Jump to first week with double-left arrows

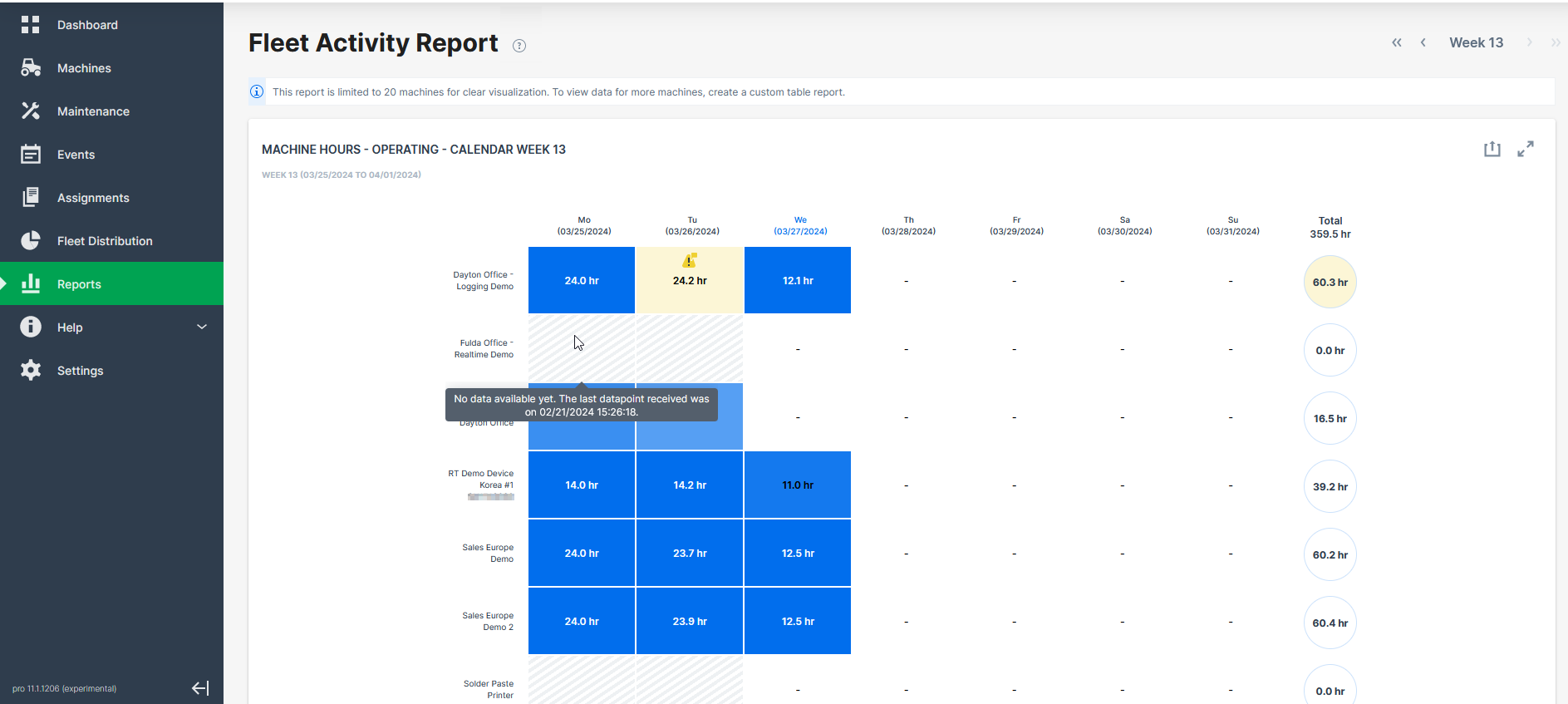coord(1396,42)
